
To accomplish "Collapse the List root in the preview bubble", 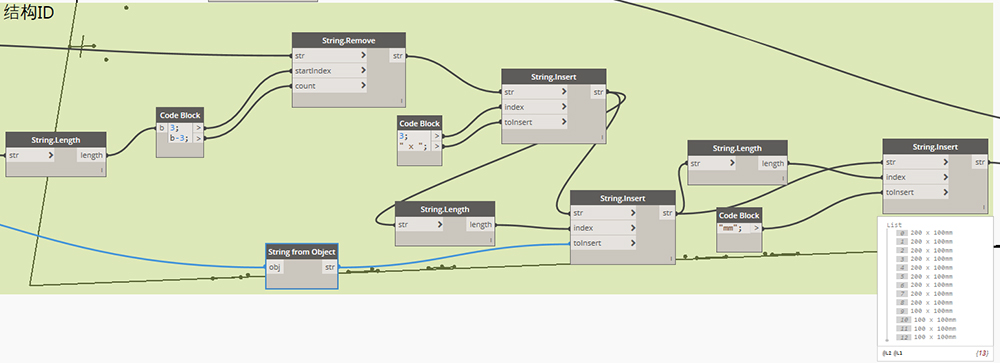I will pos(893,225).
